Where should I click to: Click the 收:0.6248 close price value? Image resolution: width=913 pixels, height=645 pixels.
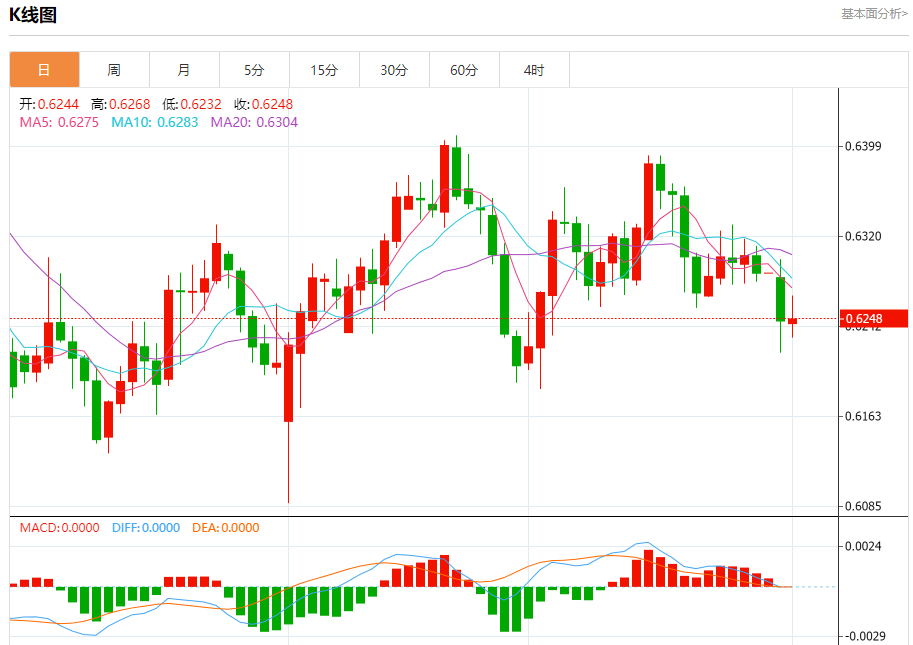[263, 104]
